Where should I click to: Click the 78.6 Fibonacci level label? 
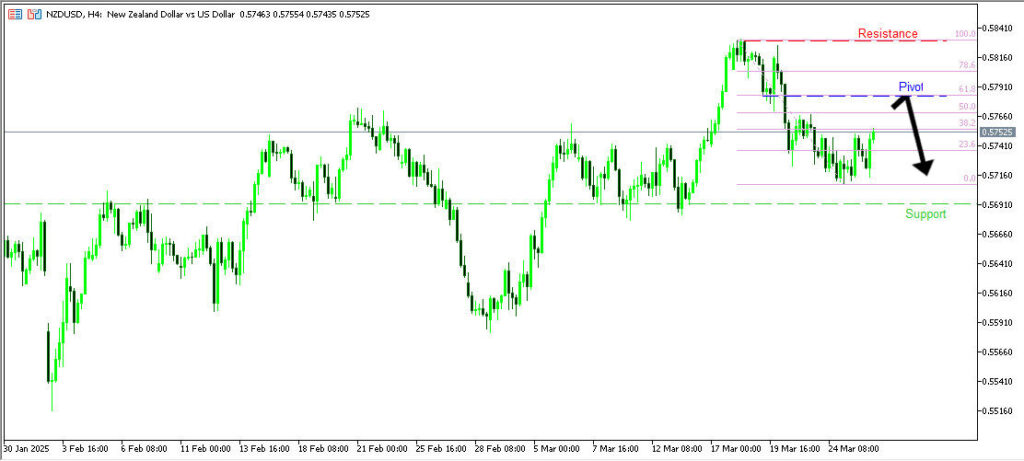966,65
